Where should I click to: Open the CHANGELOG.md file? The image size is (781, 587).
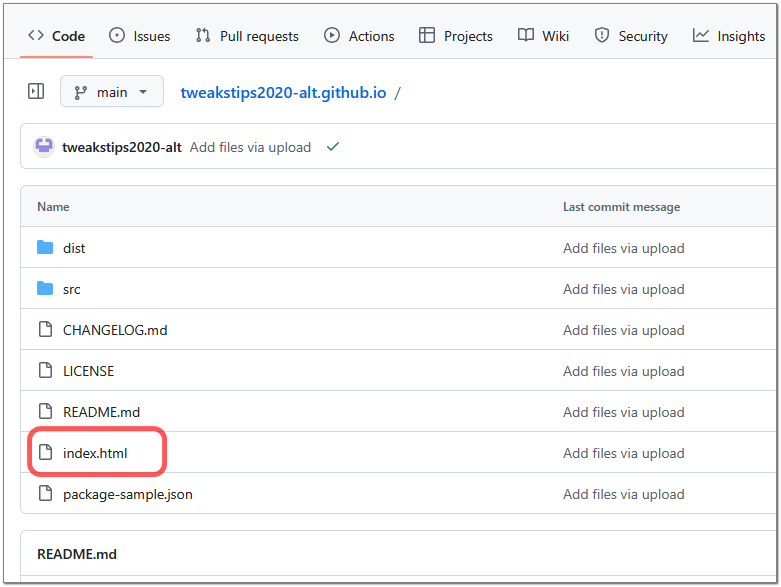pyautogui.click(x=115, y=330)
